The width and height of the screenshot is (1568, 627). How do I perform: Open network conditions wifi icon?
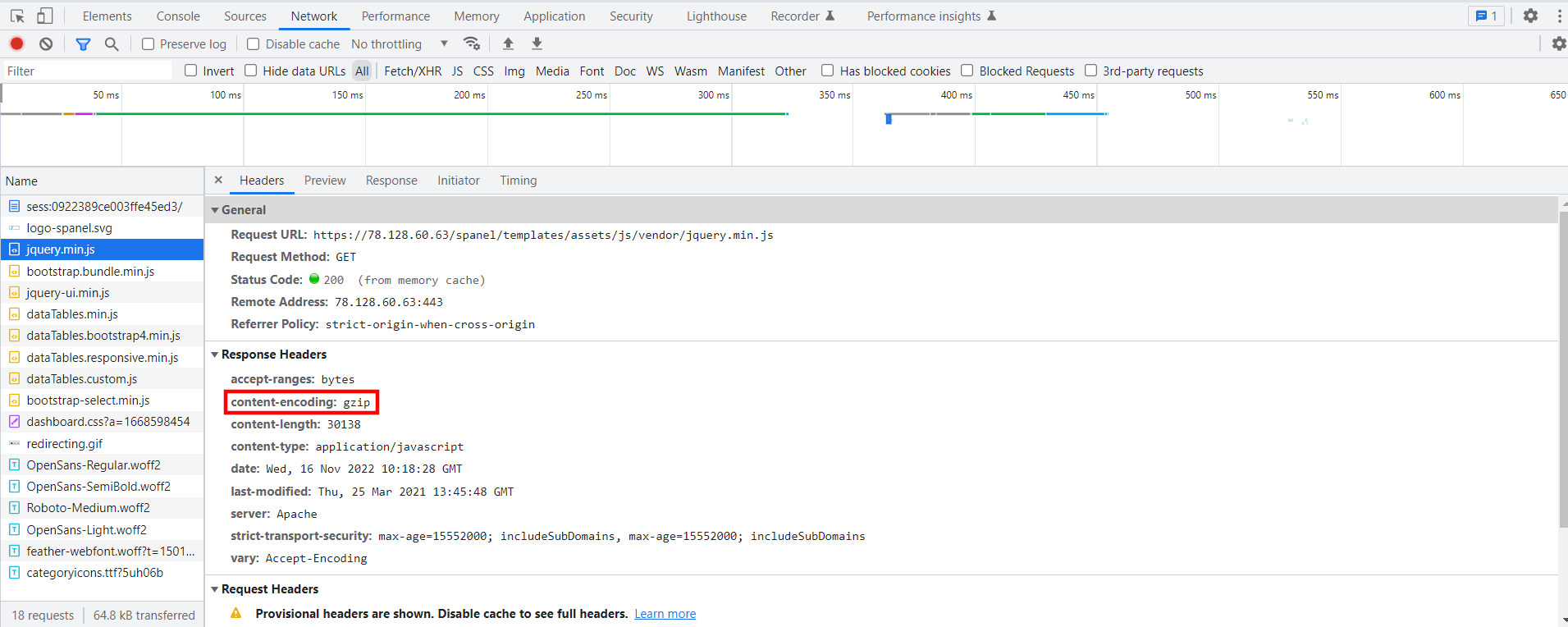(x=472, y=43)
